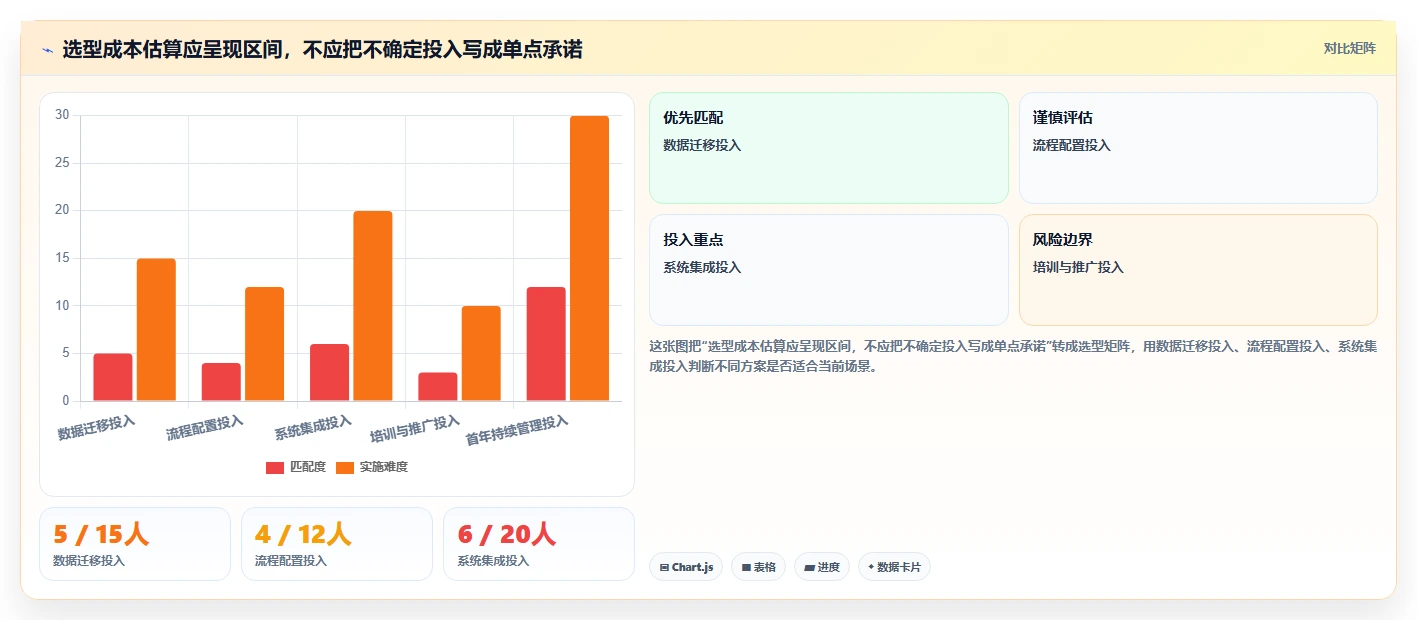Open the 4 / 12人 data card
This screenshot has width=1417, height=620.
click(337, 544)
